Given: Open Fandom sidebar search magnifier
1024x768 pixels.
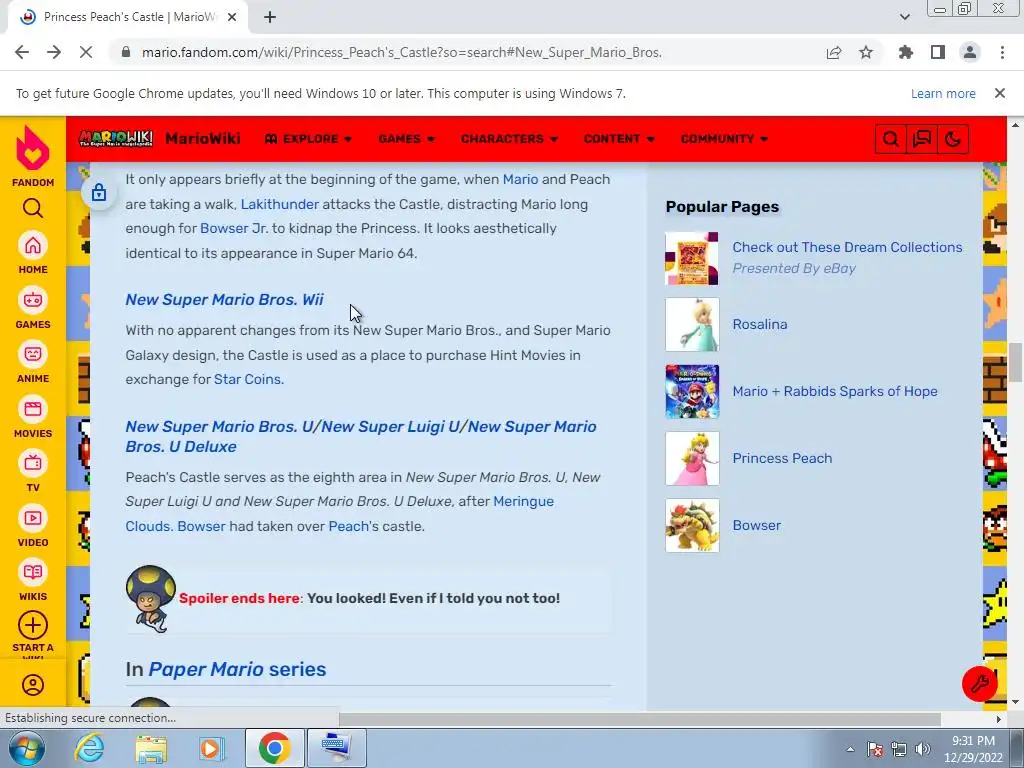Looking at the screenshot, I should pyautogui.click(x=33, y=208).
